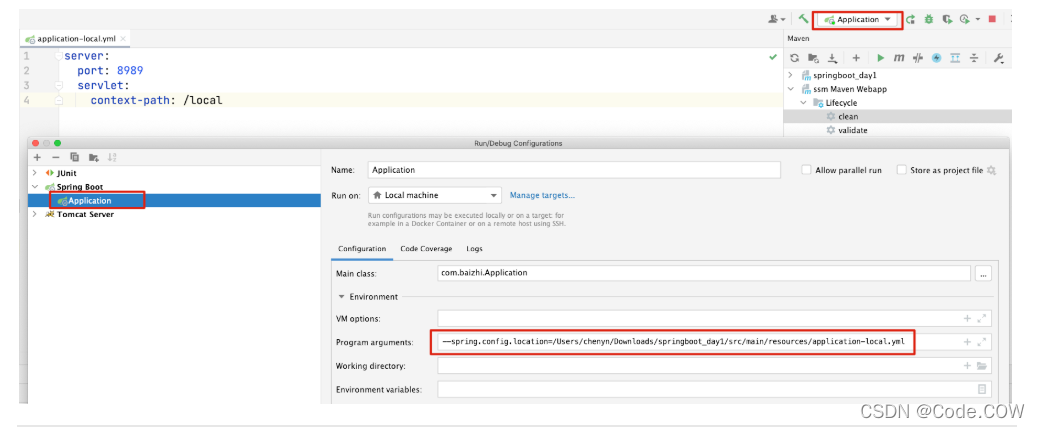
Task: Collapse the Environment section
Action: [342, 297]
